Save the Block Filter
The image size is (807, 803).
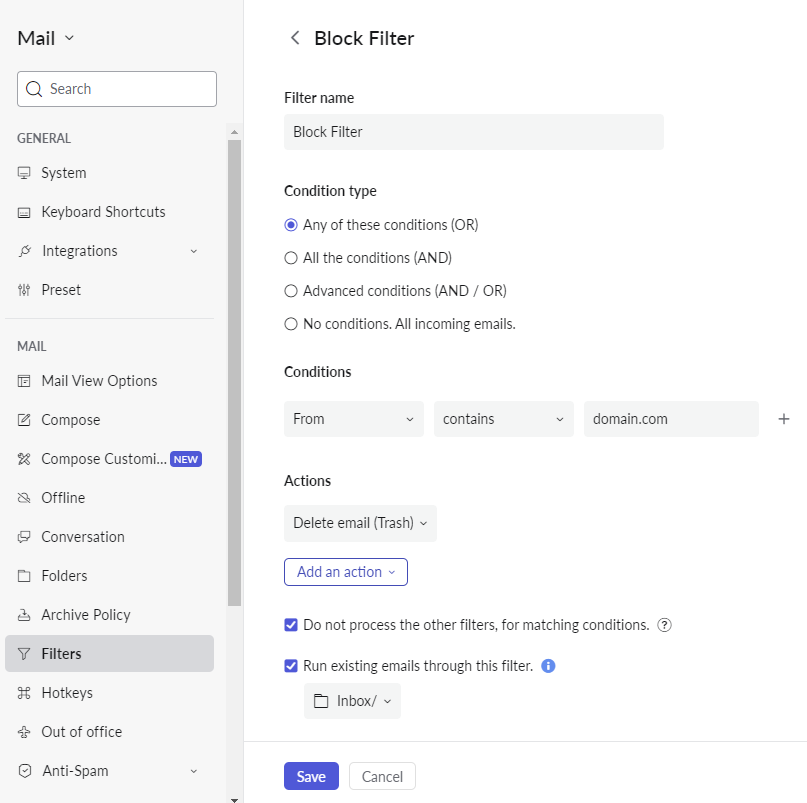[x=310, y=775]
